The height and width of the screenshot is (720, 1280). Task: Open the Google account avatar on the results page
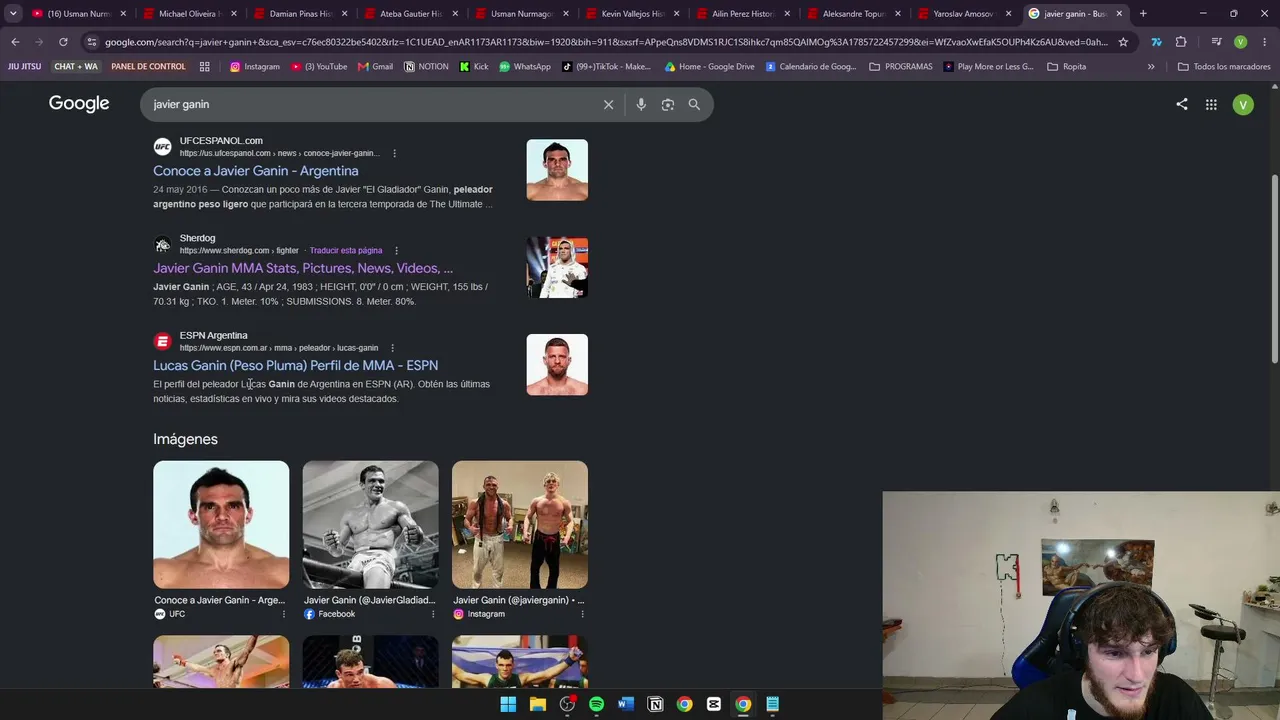tap(1243, 104)
